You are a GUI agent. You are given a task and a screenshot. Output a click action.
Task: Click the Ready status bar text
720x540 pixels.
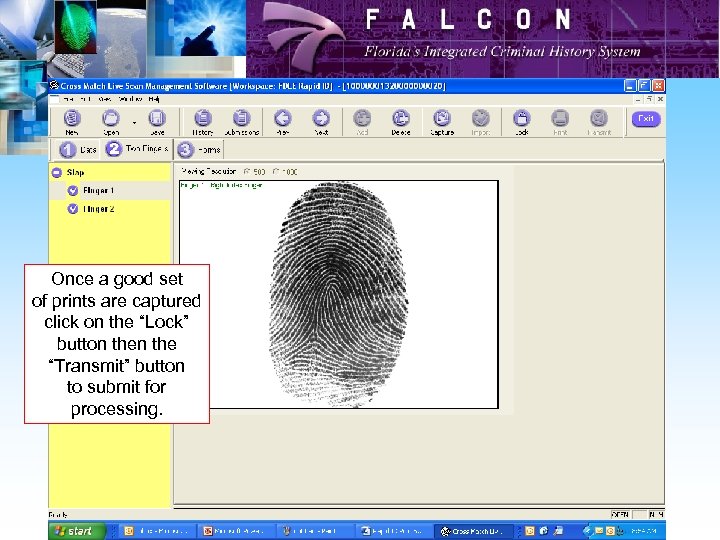pos(58,515)
